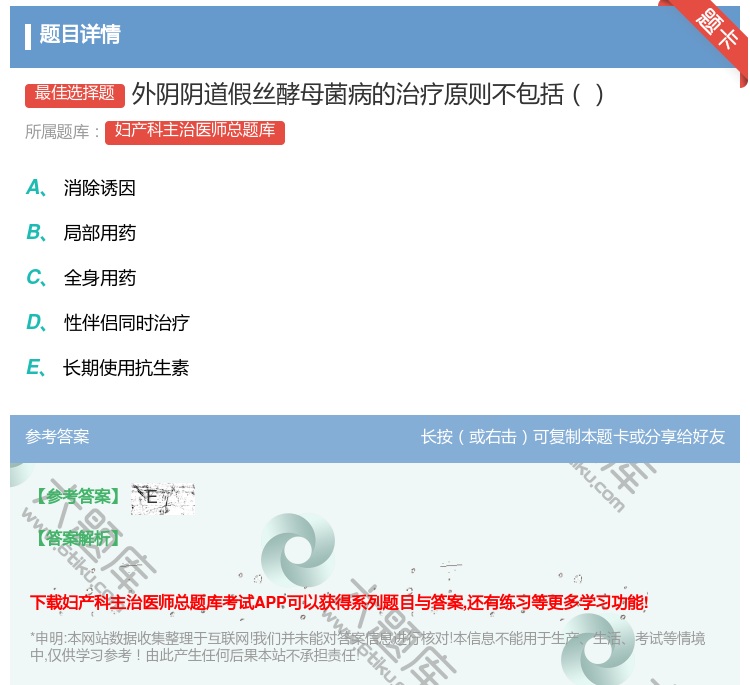This screenshot has width=750, height=685.
Task: Open the 妇产科主治医师总题库 question bank tag
Action: tap(194, 131)
